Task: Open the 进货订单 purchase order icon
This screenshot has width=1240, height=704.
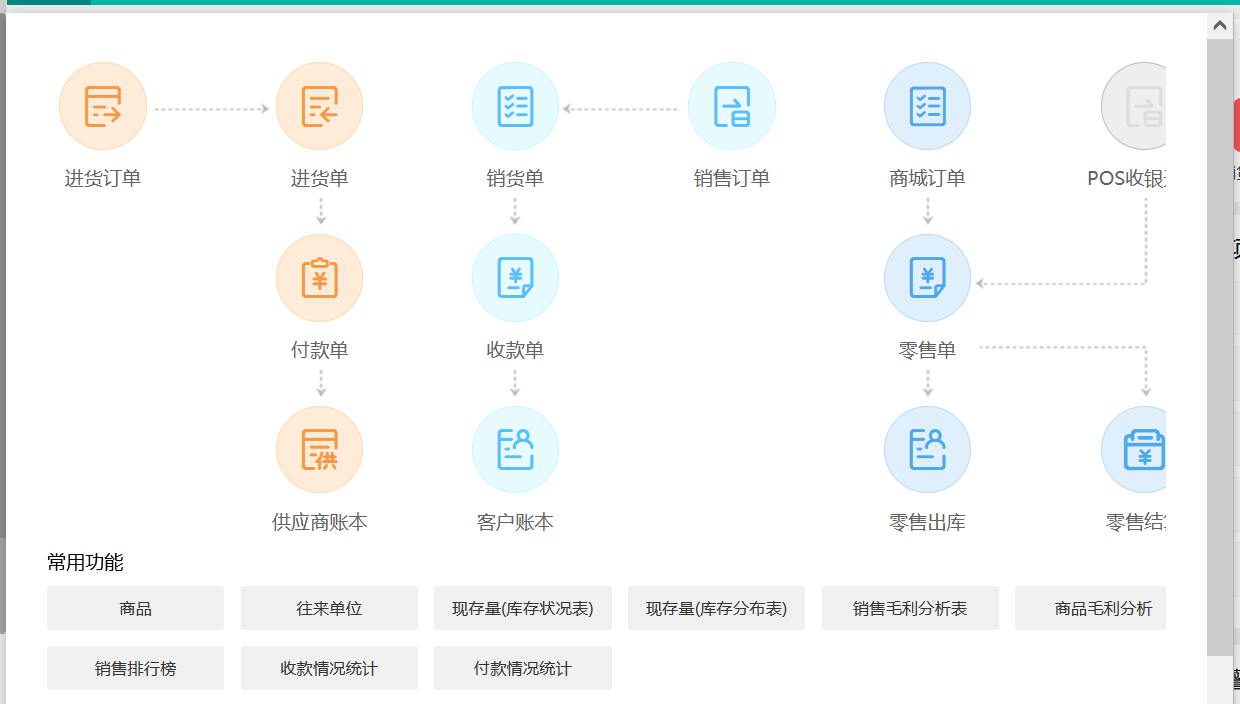Action: pyautogui.click(x=103, y=105)
